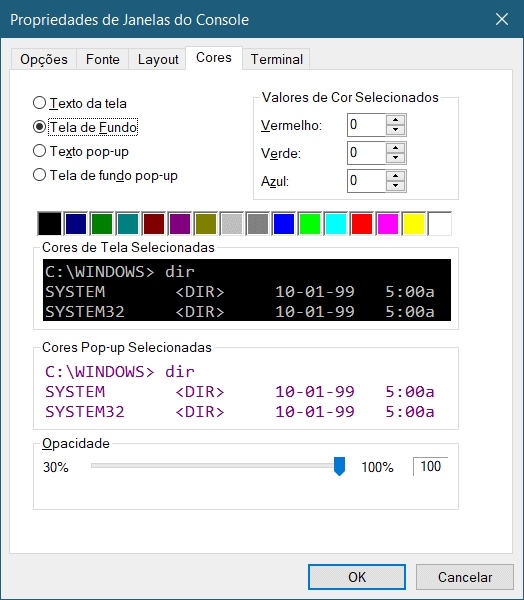The width and height of the screenshot is (524, 600).
Task: Select the Cores tab
Action: (214, 58)
